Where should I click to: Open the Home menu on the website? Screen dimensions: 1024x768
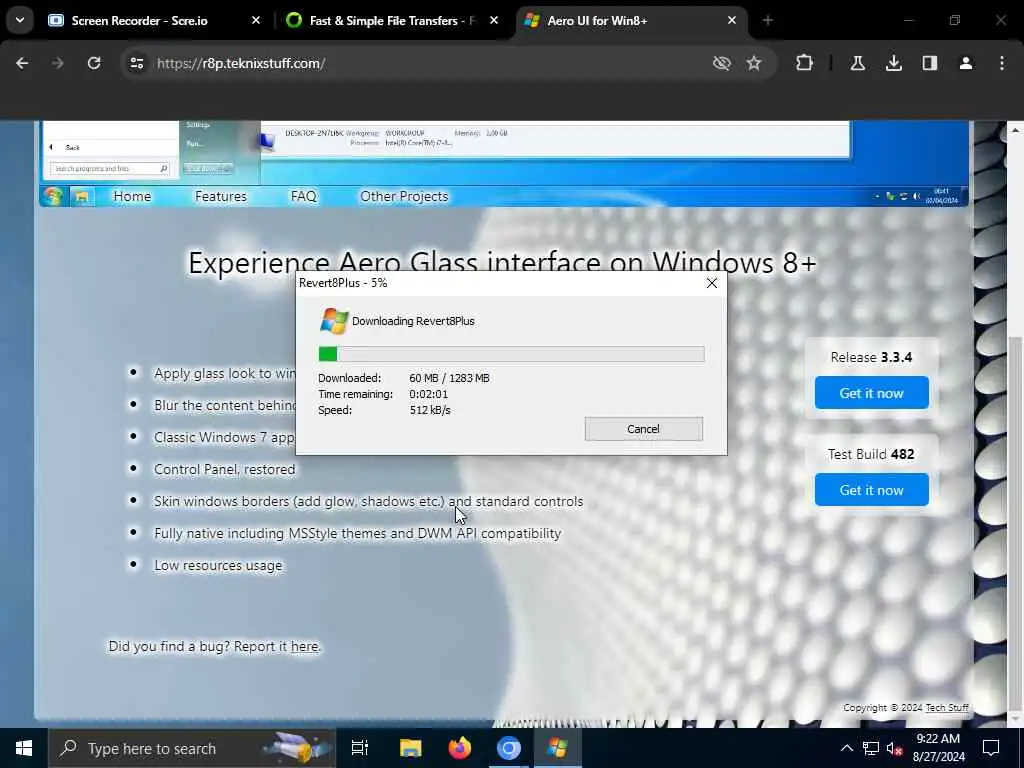(x=132, y=197)
